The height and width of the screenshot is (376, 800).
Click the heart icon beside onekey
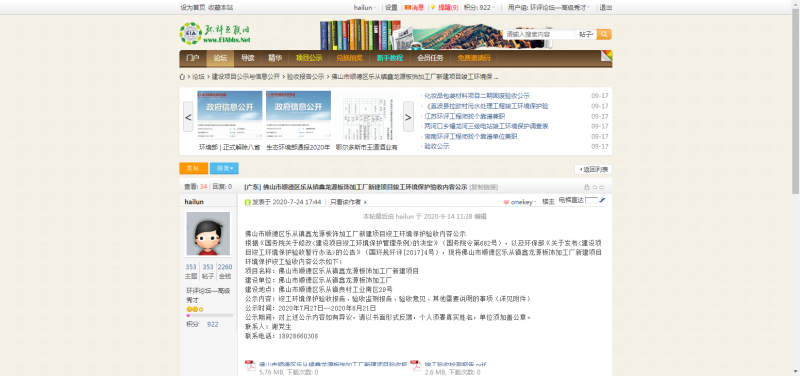click(506, 202)
